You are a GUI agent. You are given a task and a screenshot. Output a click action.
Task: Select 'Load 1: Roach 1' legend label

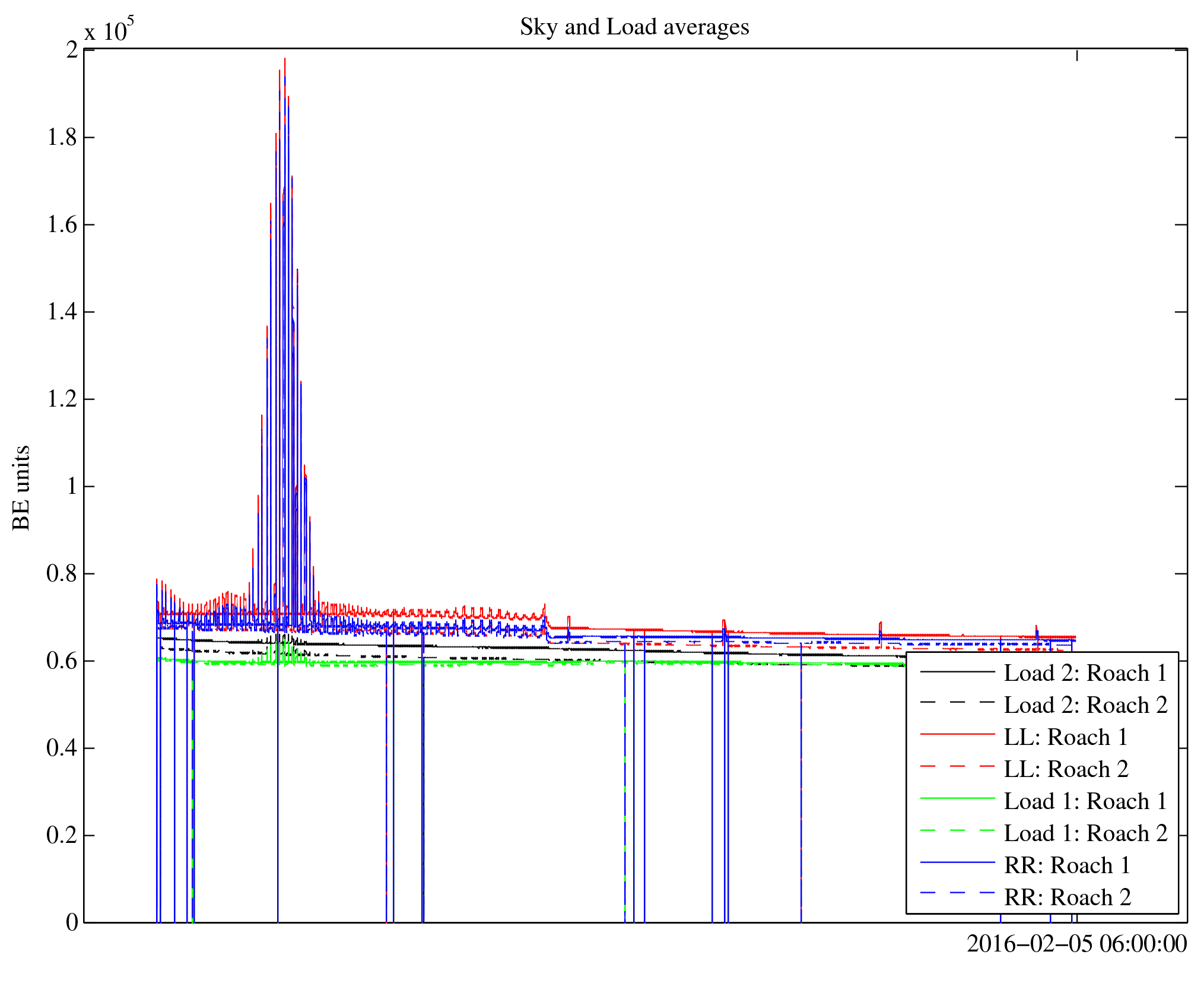coord(1085,801)
